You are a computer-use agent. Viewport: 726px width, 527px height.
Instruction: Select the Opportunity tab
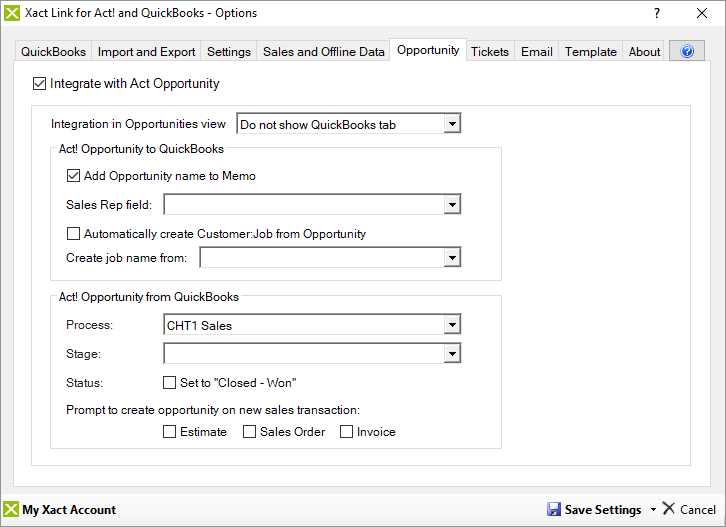(428, 50)
